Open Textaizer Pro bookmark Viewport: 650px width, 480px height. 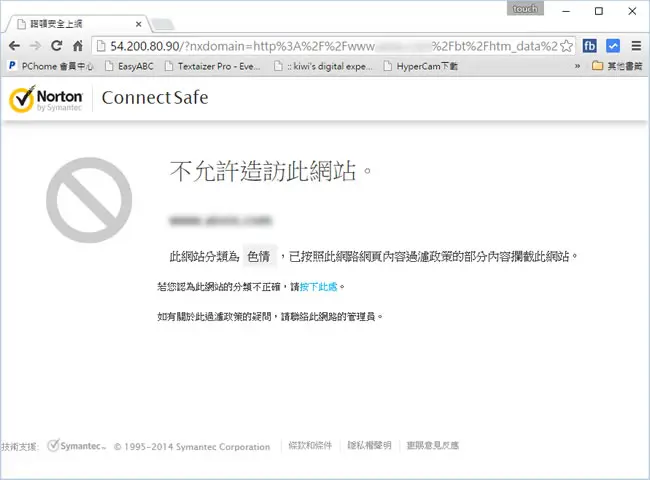[x=212, y=66]
